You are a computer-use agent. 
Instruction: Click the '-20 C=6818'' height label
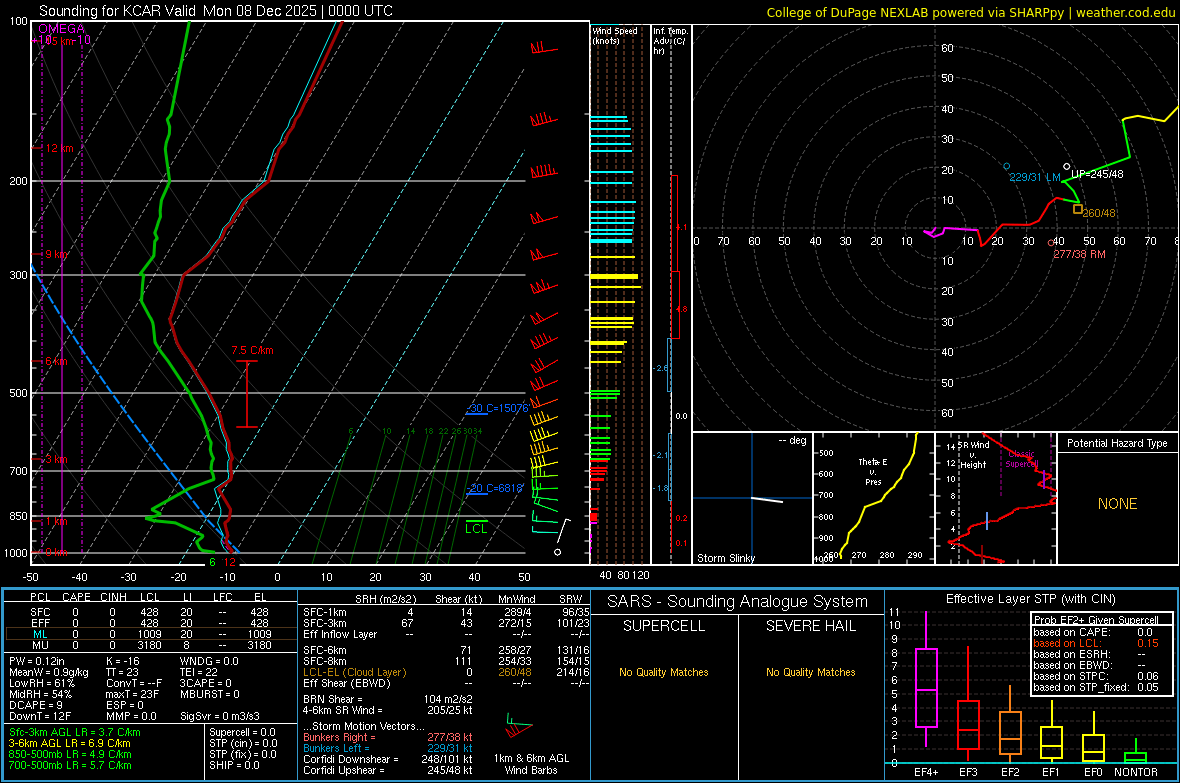click(494, 488)
